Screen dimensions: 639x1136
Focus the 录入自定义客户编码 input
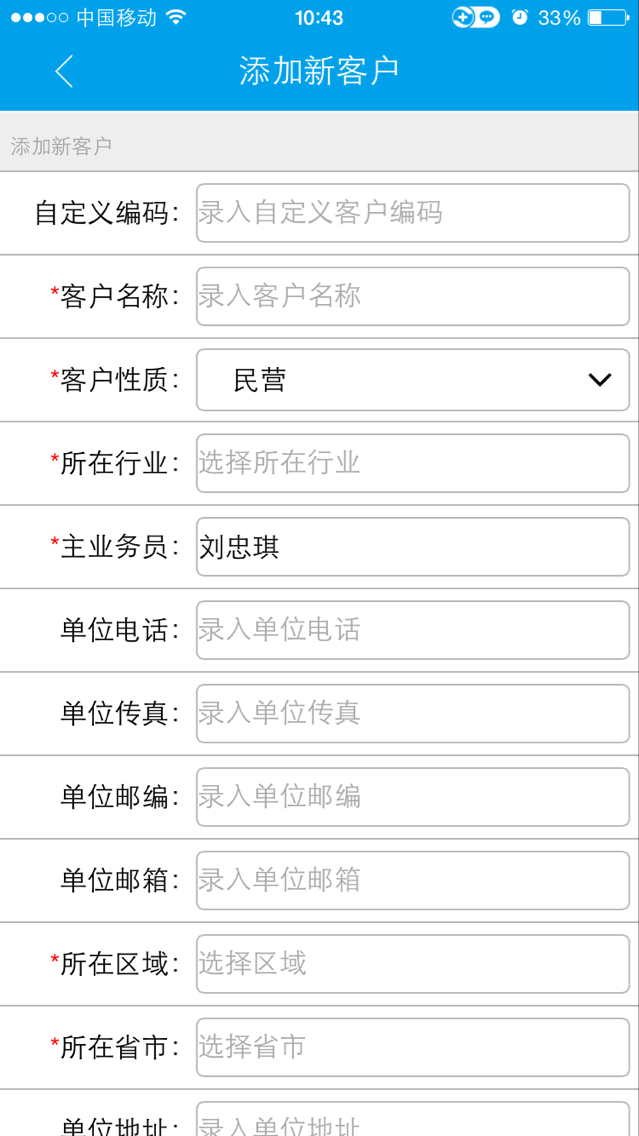tap(412, 213)
